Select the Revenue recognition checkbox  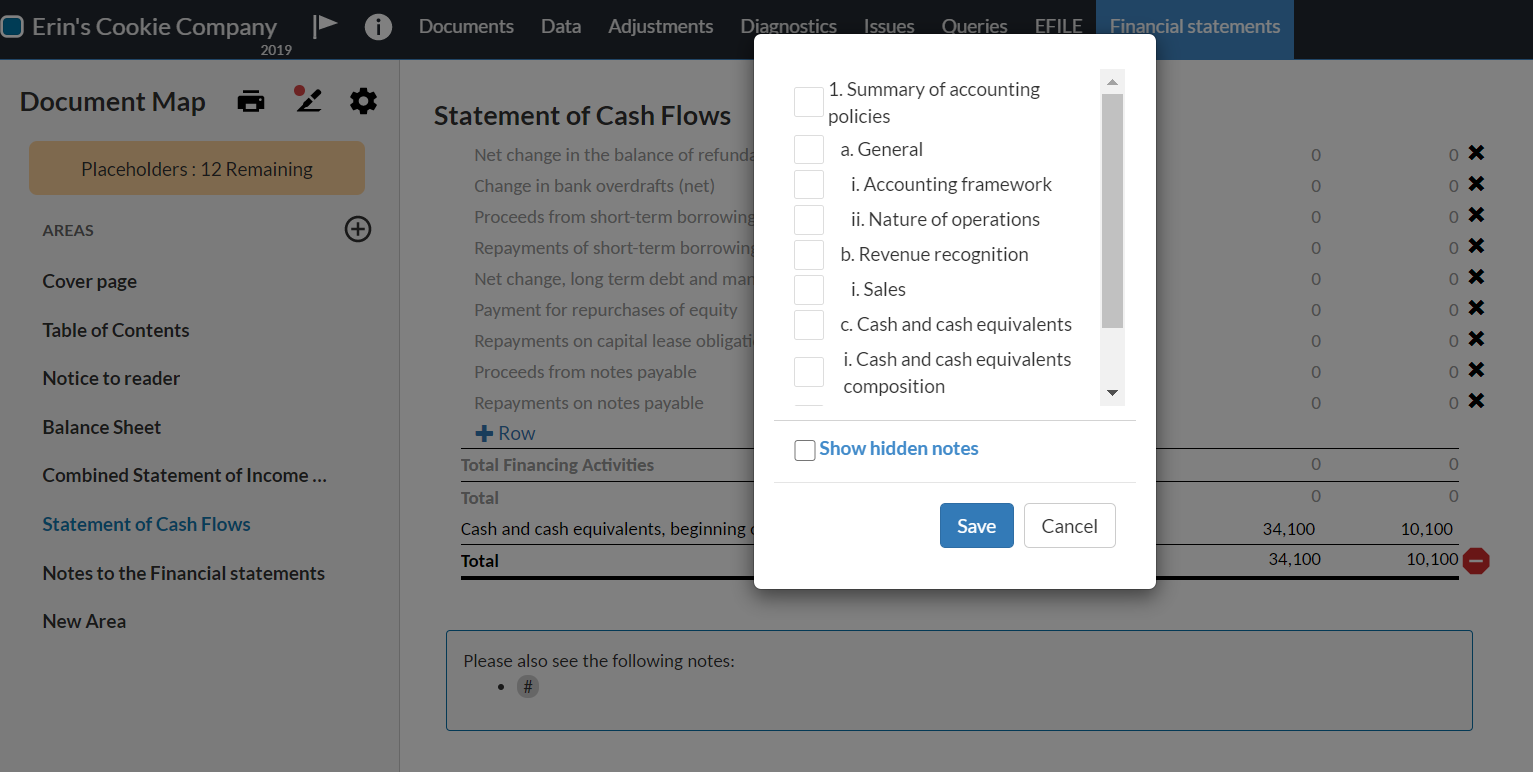click(808, 255)
